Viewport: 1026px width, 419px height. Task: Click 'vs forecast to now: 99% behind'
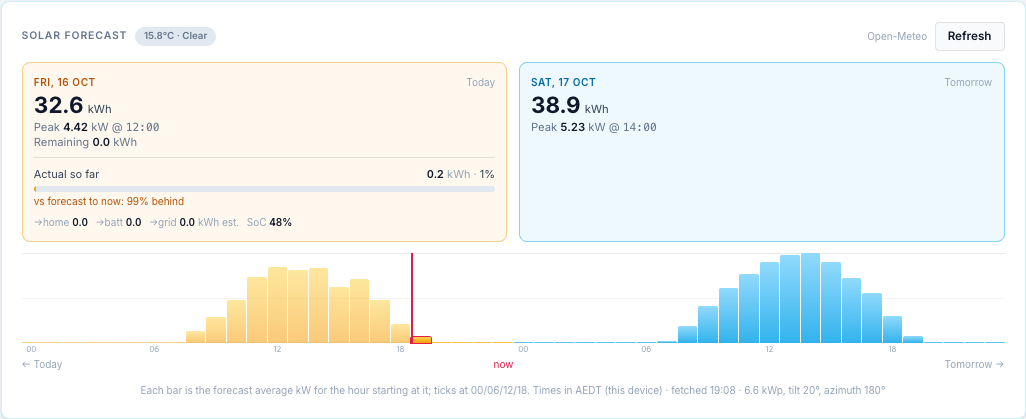click(x=109, y=202)
